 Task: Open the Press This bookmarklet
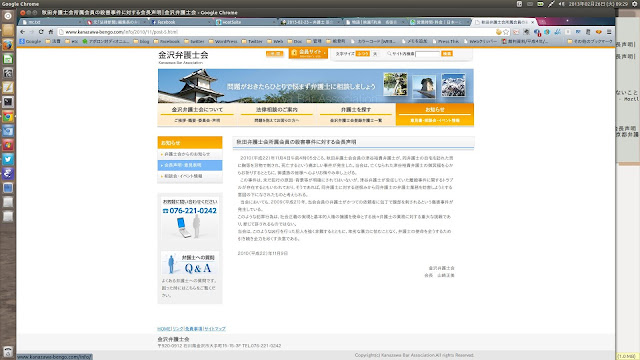coord(445,41)
